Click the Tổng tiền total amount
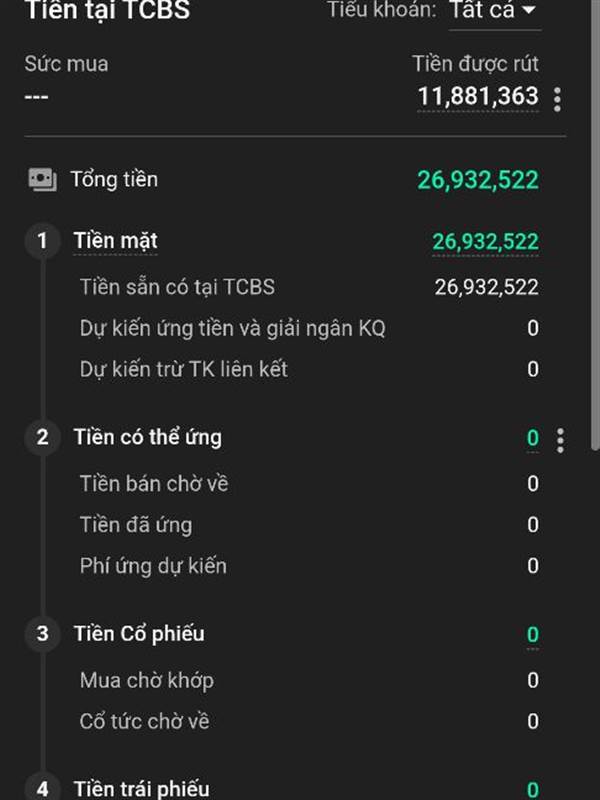 point(478,180)
